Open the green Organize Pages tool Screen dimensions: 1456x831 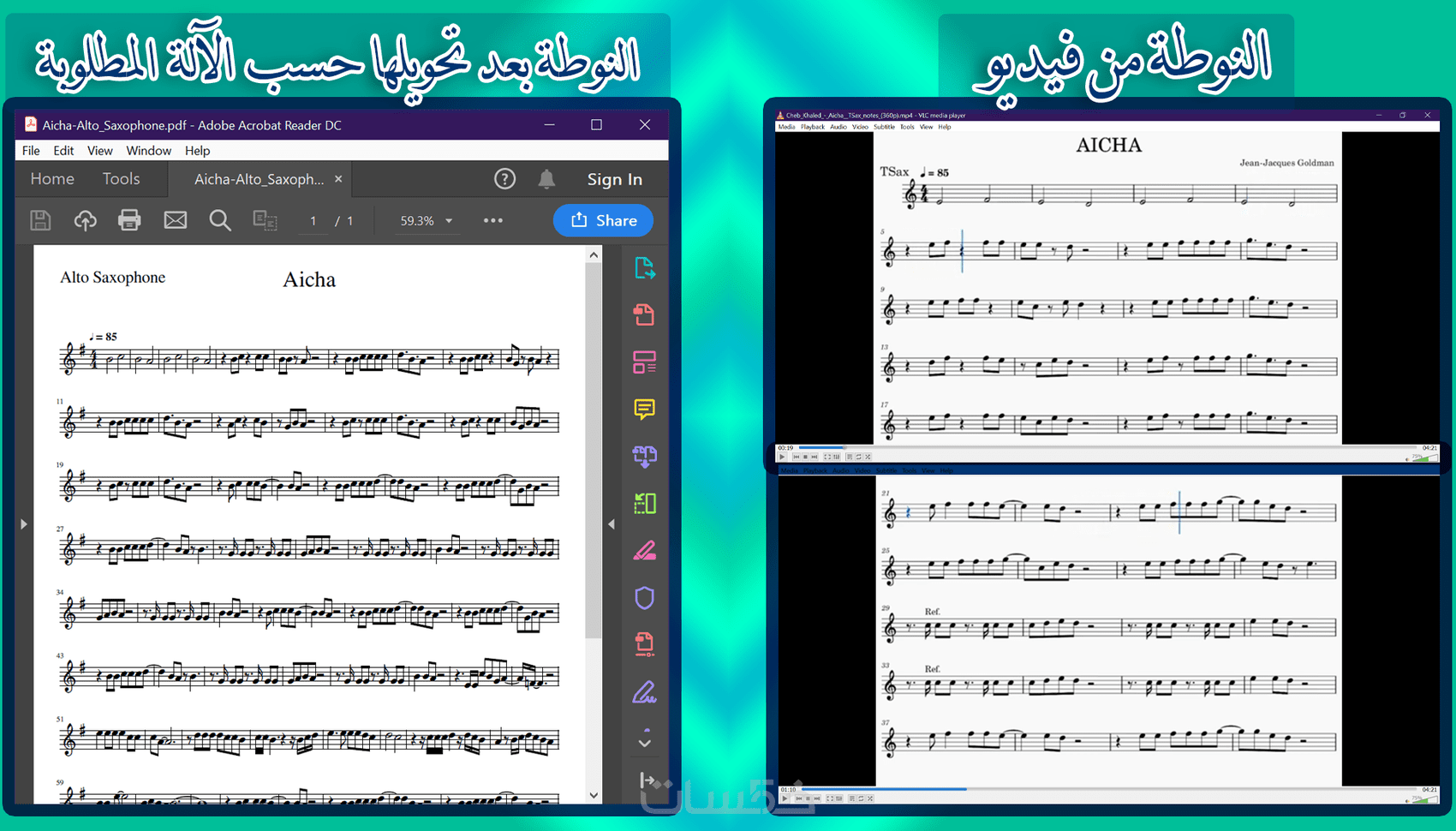pos(644,503)
